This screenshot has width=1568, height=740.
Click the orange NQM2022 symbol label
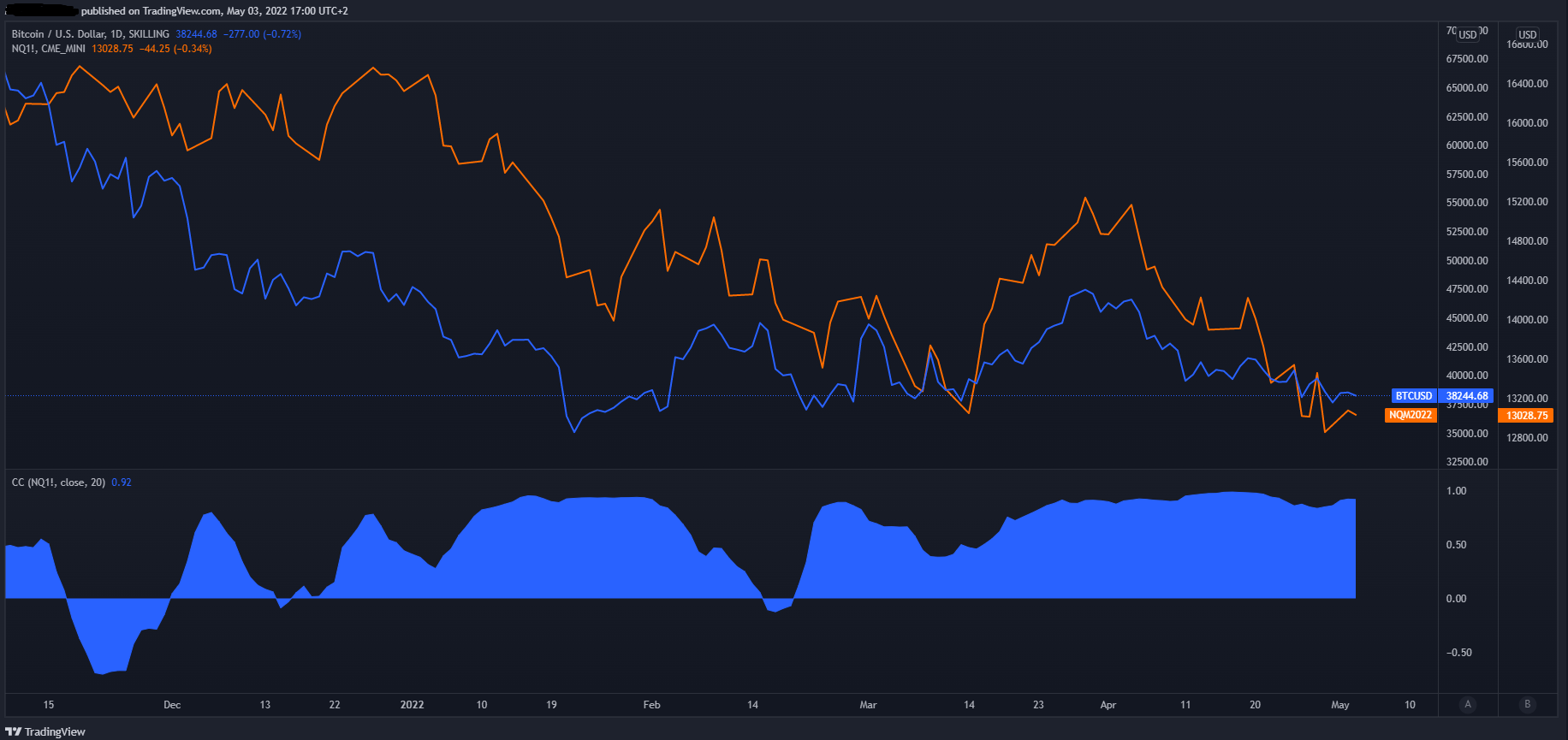(1411, 415)
